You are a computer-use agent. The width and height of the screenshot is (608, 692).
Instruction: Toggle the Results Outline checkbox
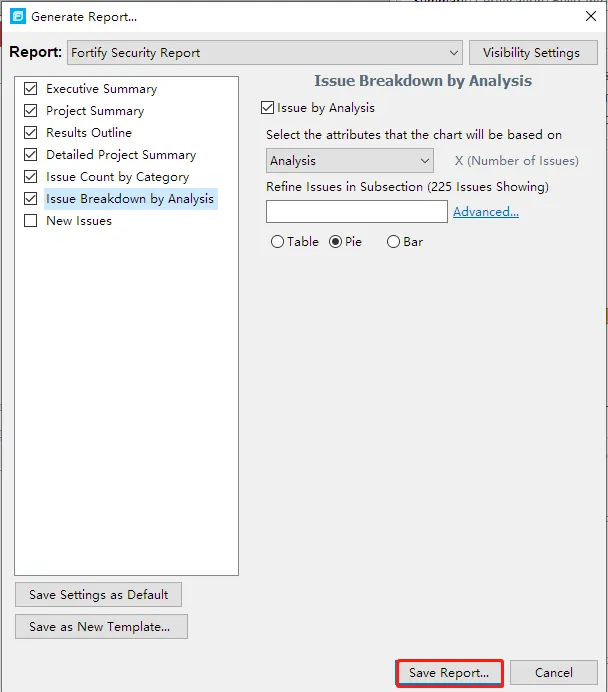pyautogui.click(x=30, y=132)
